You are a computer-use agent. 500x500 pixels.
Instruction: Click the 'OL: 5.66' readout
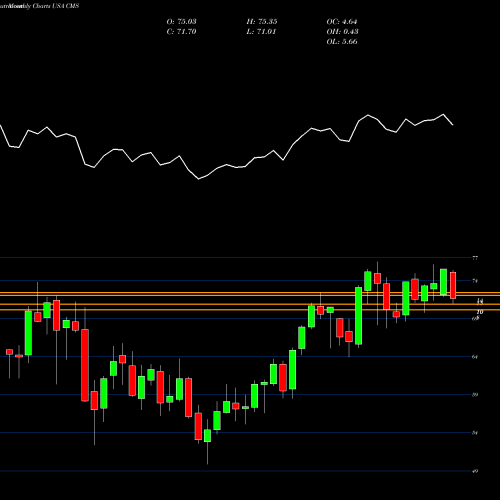coord(342,42)
